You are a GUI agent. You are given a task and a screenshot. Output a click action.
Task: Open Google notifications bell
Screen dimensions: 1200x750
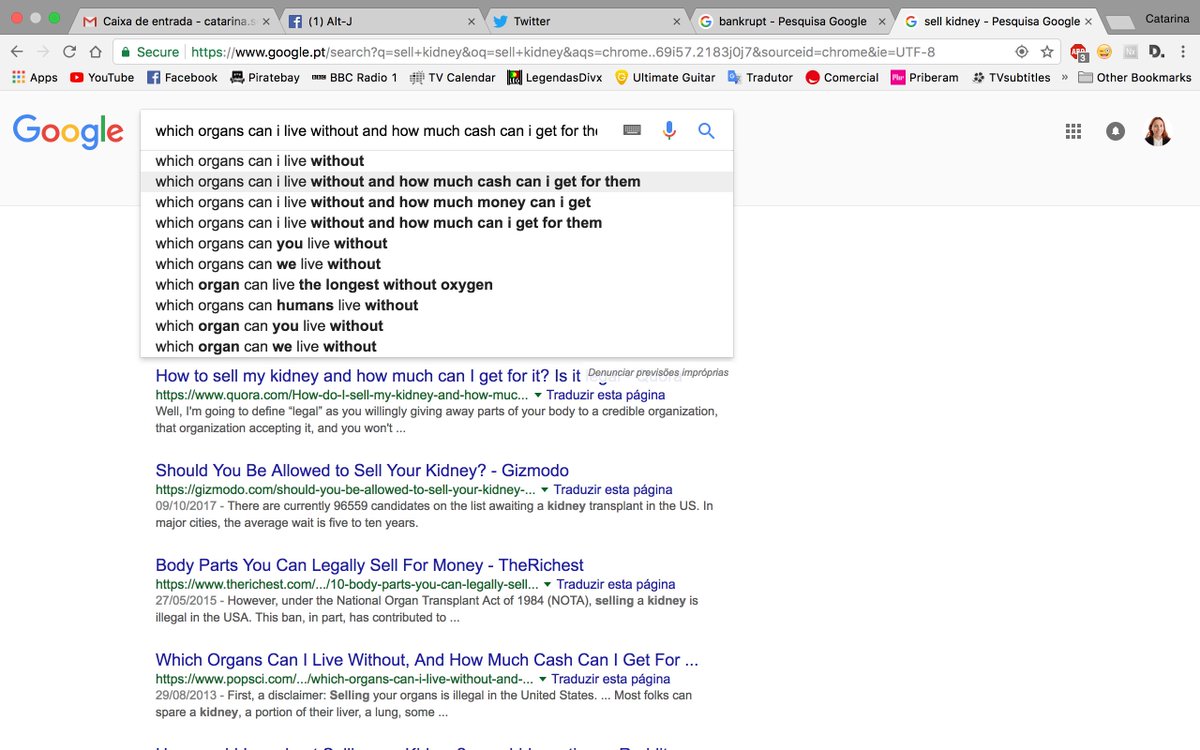pyautogui.click(x=1115, y=131)
